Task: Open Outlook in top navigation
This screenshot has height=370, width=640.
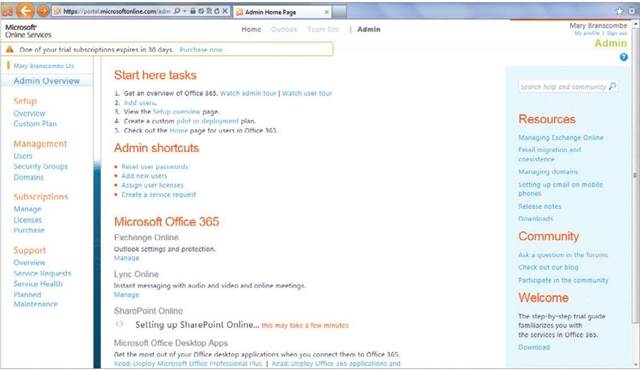Action: [x=284, y=29]
